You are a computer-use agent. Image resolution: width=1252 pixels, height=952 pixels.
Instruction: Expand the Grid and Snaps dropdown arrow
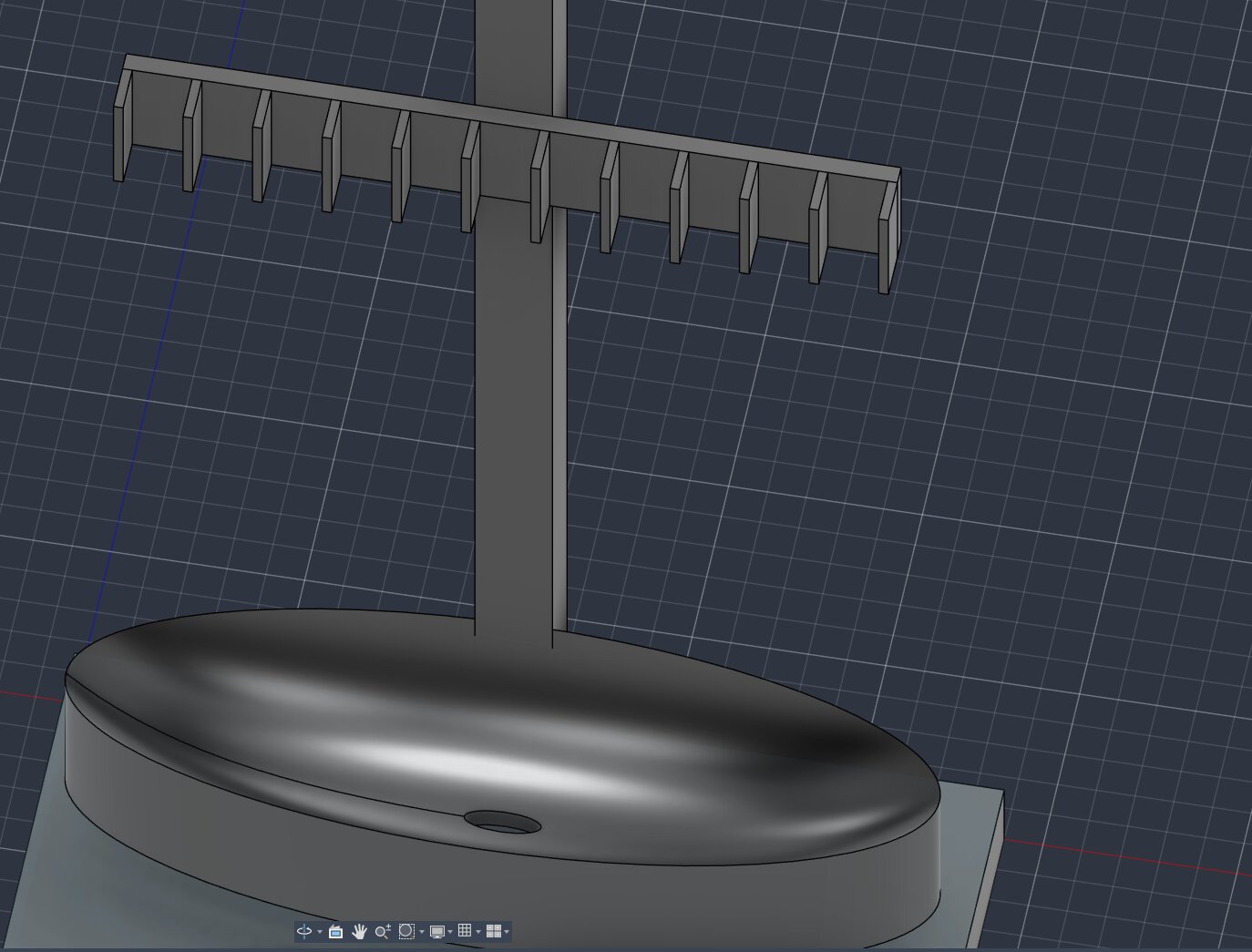pyautogui.click(x=478, y=931)
